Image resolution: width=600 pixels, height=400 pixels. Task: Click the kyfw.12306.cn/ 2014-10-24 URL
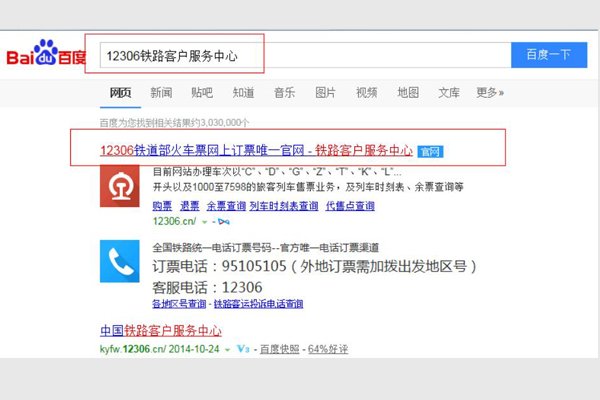coord(160,349)
